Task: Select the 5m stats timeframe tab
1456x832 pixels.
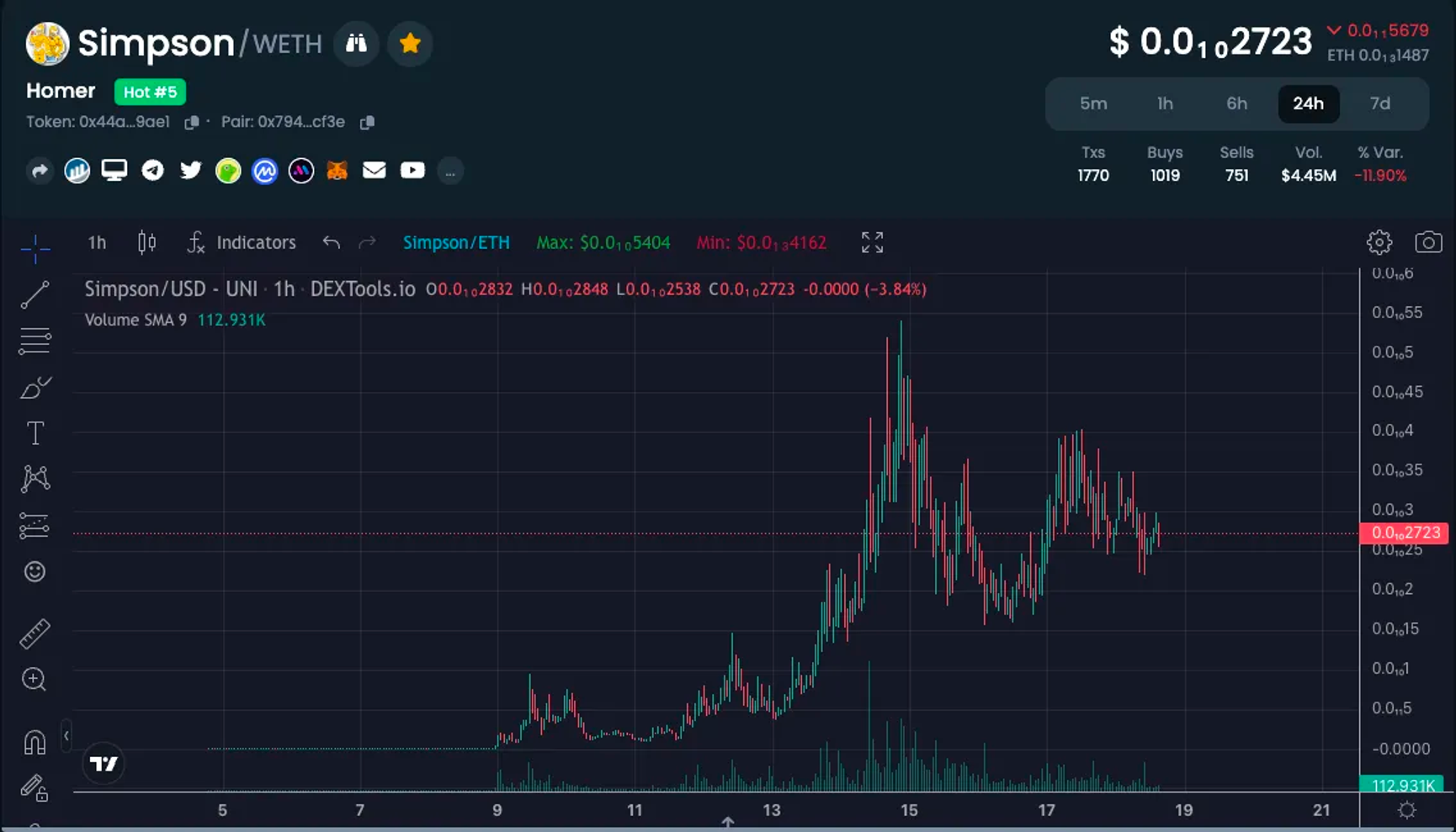Action: click(1093, 103)
